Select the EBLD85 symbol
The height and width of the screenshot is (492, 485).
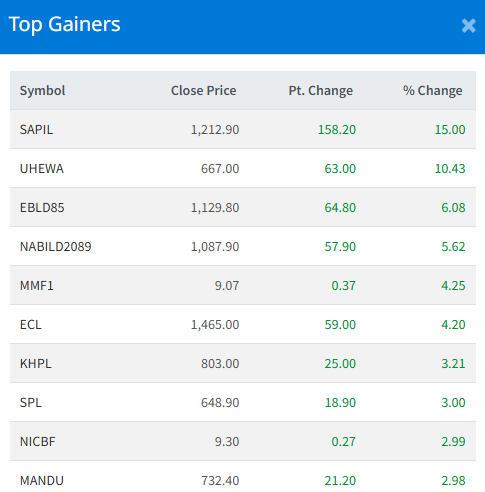[42, 207]
